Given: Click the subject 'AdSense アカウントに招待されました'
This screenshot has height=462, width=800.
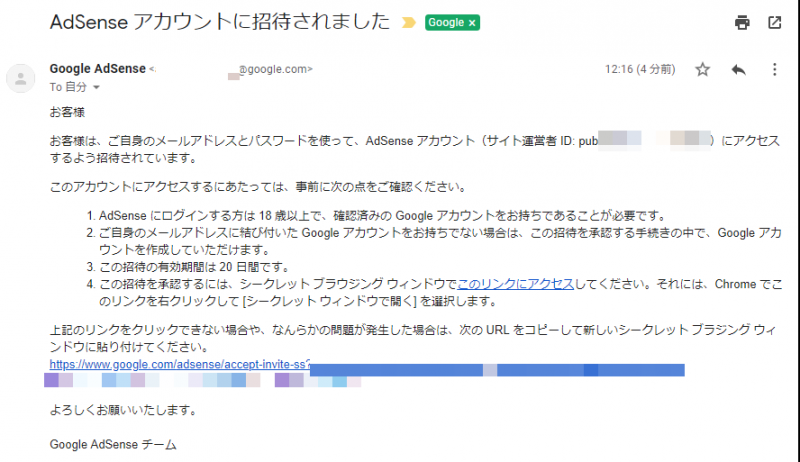Looking at the screenshot, I should pos(220,22).
